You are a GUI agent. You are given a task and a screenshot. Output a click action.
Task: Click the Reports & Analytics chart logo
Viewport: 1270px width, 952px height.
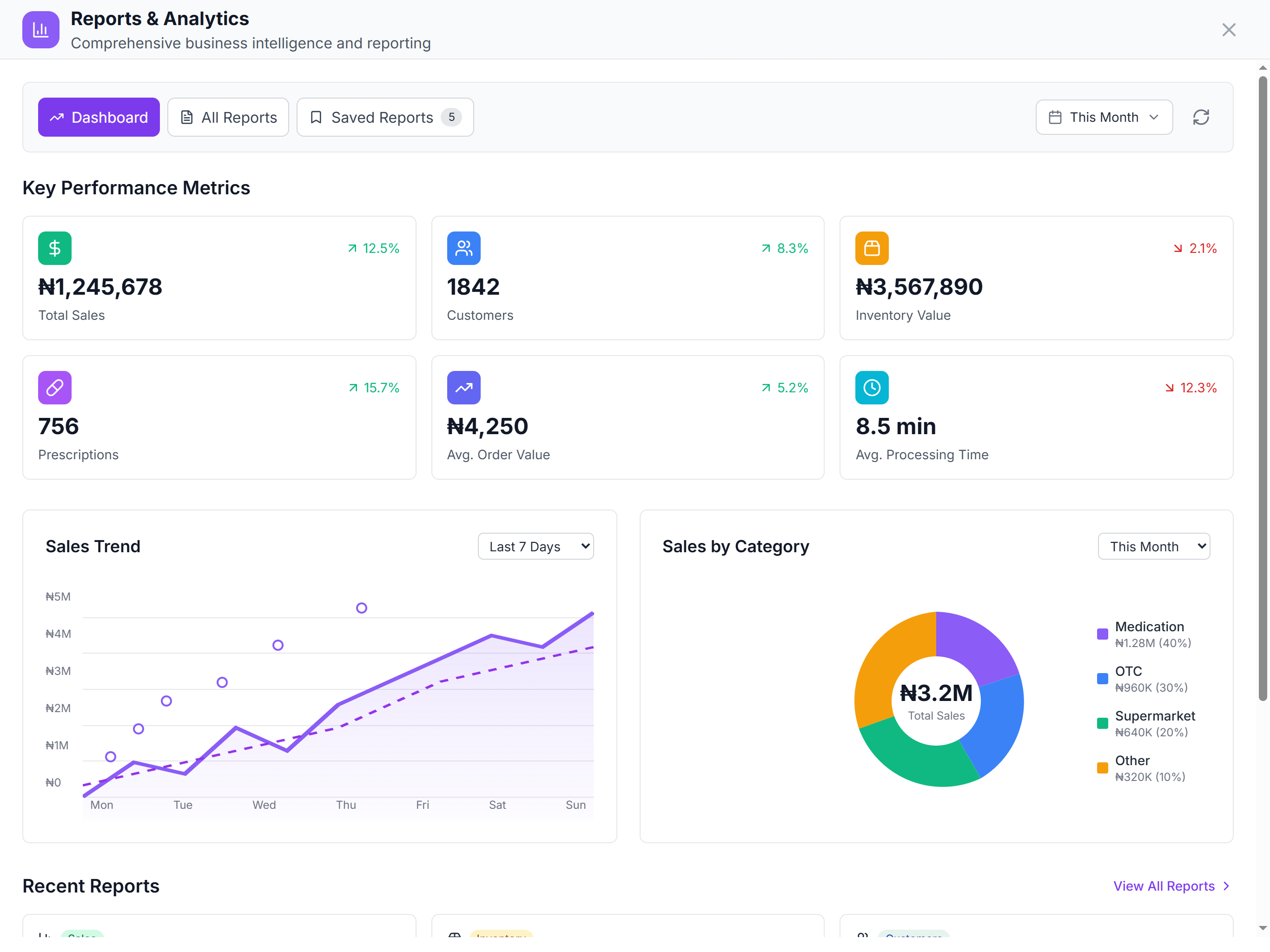coord(41,29)
